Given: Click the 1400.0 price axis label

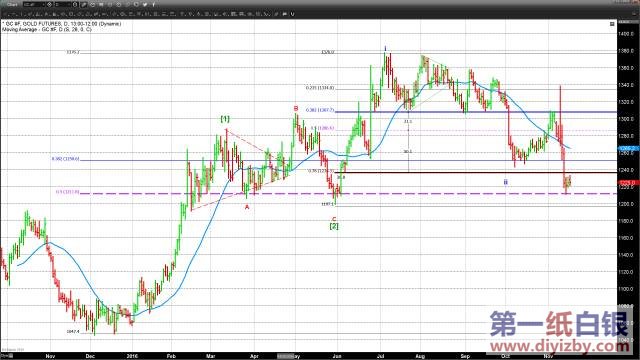Looking at the screenshot, I should (x=626, y=34).
